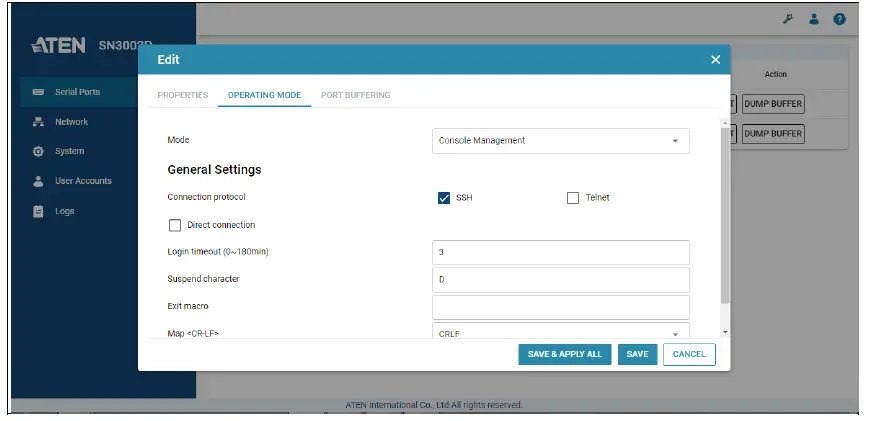869x421 pixels.
Task: Open the help question mark icon
Action: tap(839, 19)
